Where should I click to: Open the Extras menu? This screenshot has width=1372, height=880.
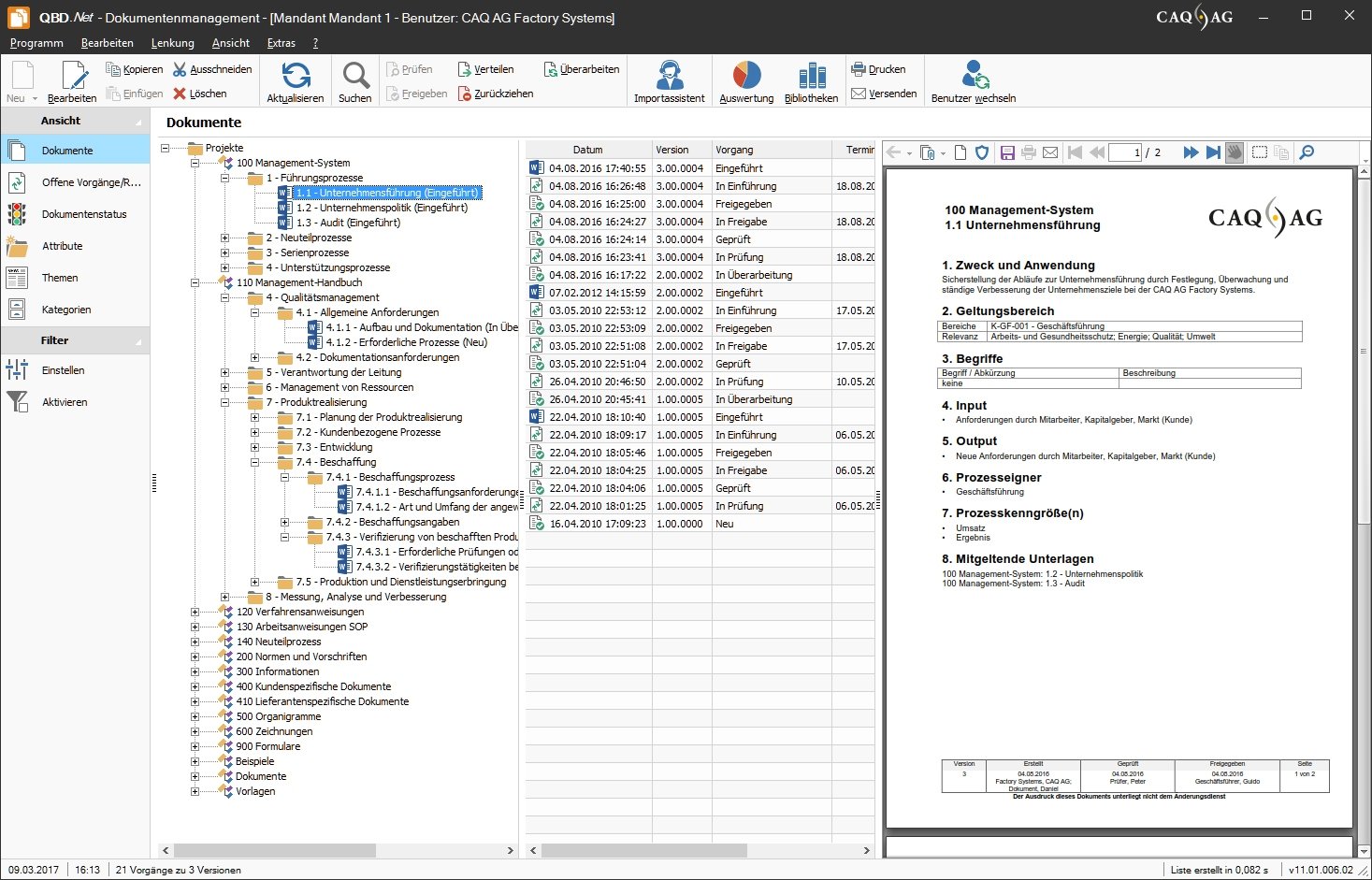tap(281, 43)
